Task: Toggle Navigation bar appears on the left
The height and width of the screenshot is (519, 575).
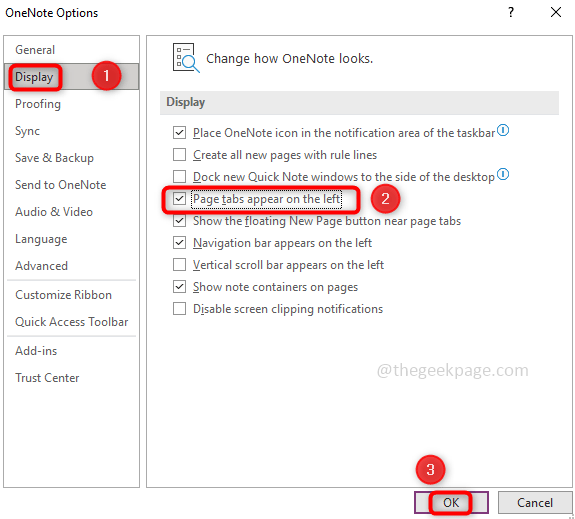Action: (x=179, y=243)
